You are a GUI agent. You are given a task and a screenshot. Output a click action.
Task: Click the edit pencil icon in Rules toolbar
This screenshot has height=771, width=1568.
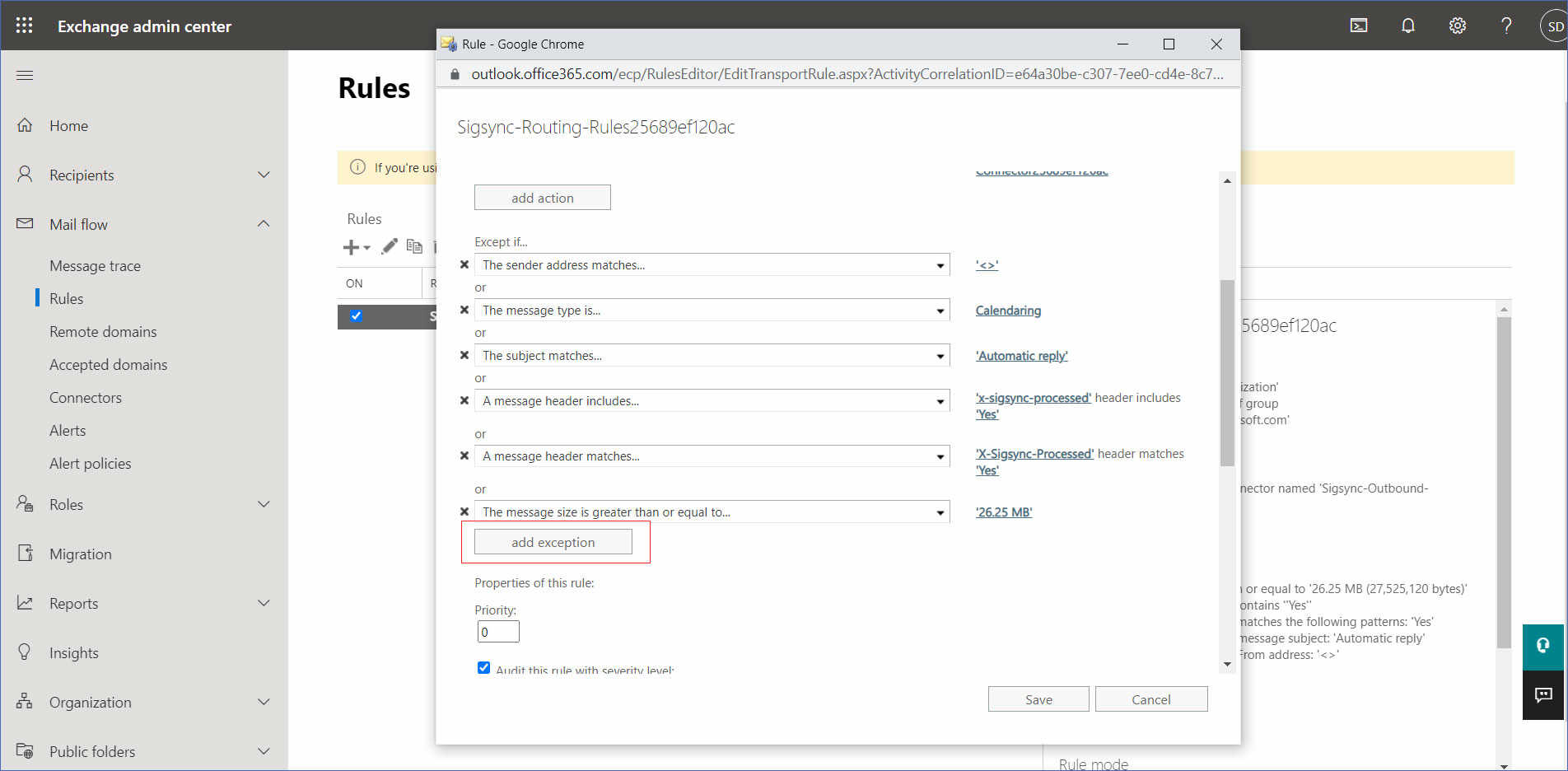pyautogui.click(x=390, y=246)
